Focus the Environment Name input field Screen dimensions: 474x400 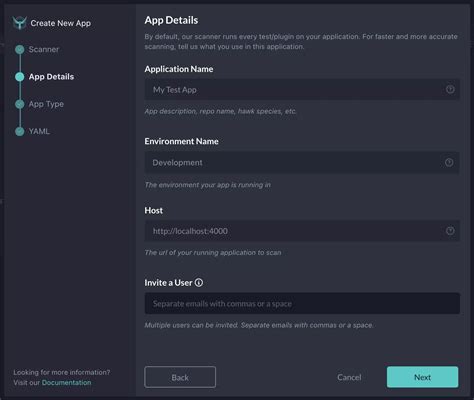(302, 162)
